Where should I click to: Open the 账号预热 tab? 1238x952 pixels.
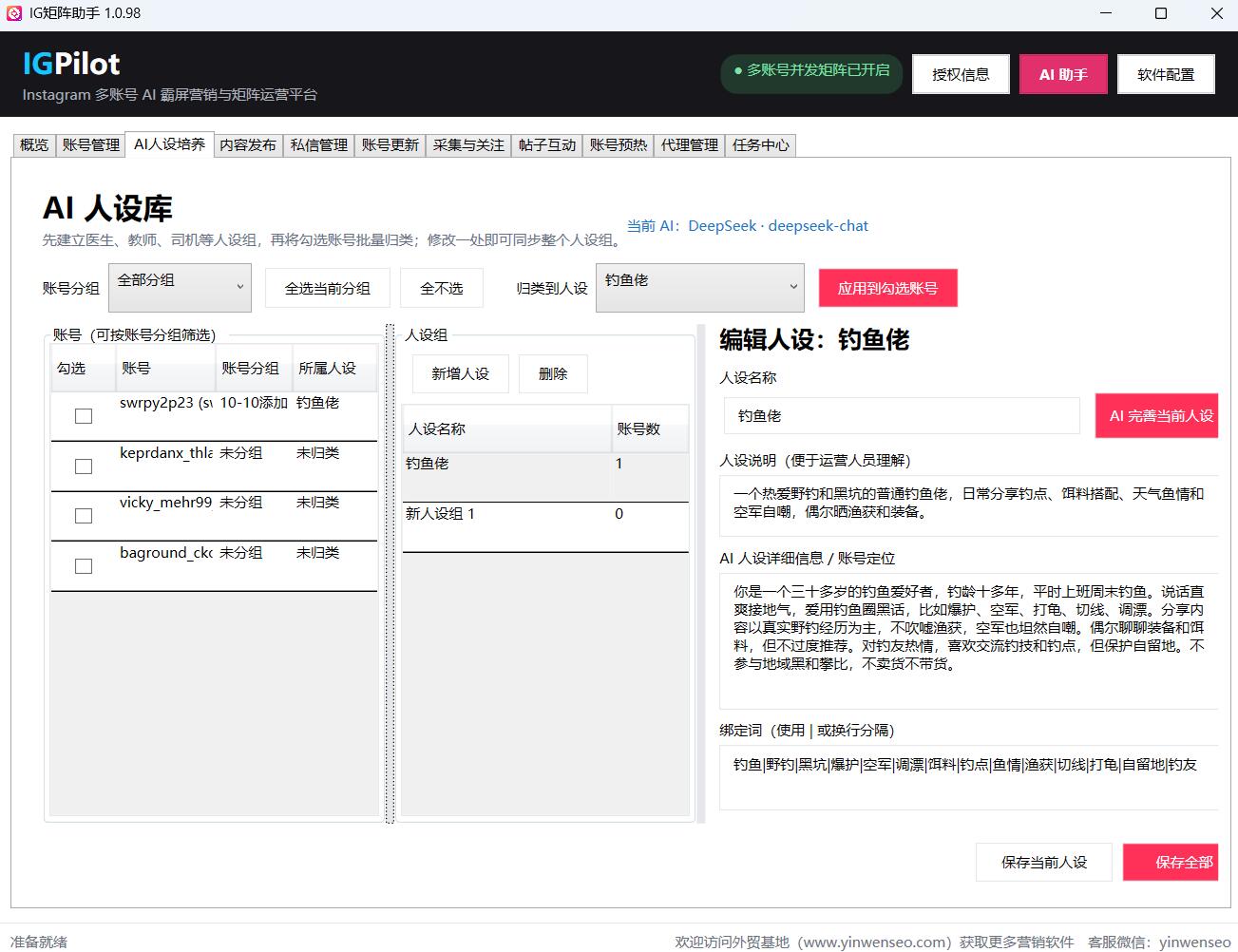[x=619, y=144]
